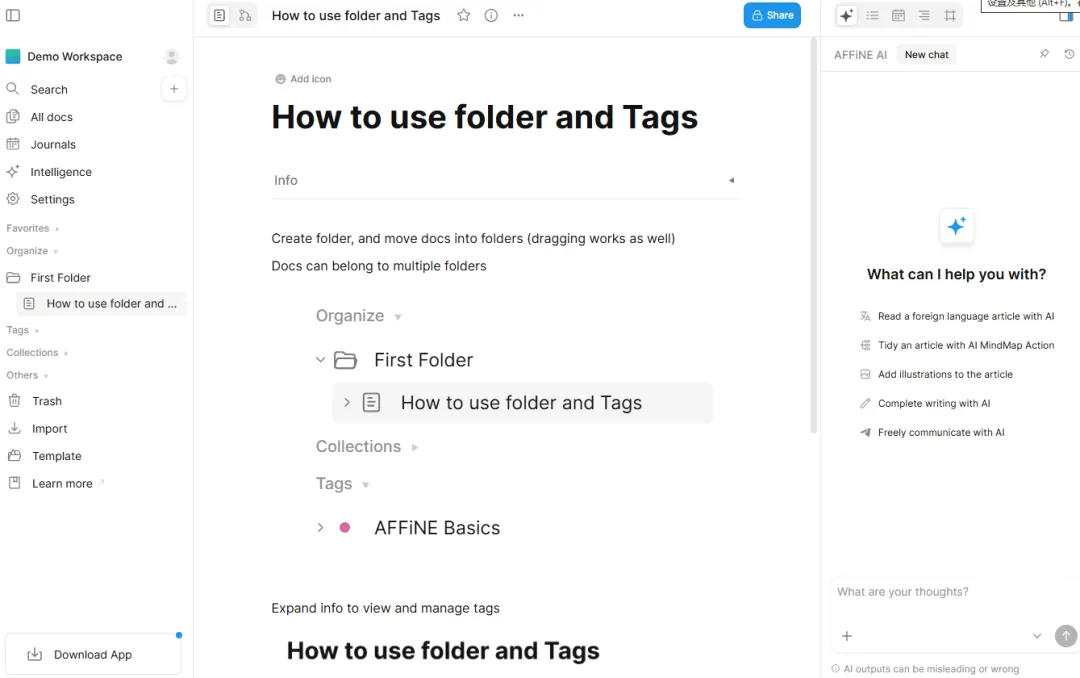Viewport: 1080px width, 678px height.
Task: Open the more options ellipsis menu
Action: point(519,15)
